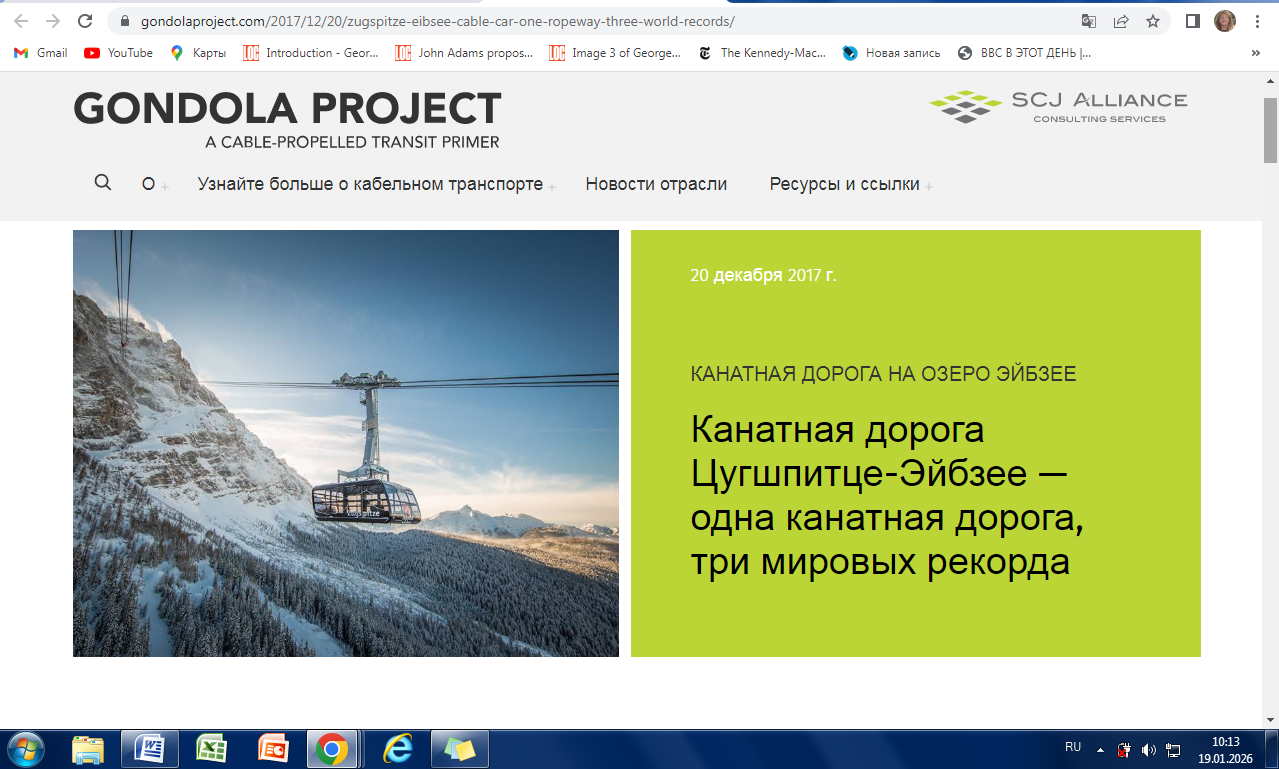
Task: Open the Google Translate icon in address bar
Action: (x=1089, y=21)
